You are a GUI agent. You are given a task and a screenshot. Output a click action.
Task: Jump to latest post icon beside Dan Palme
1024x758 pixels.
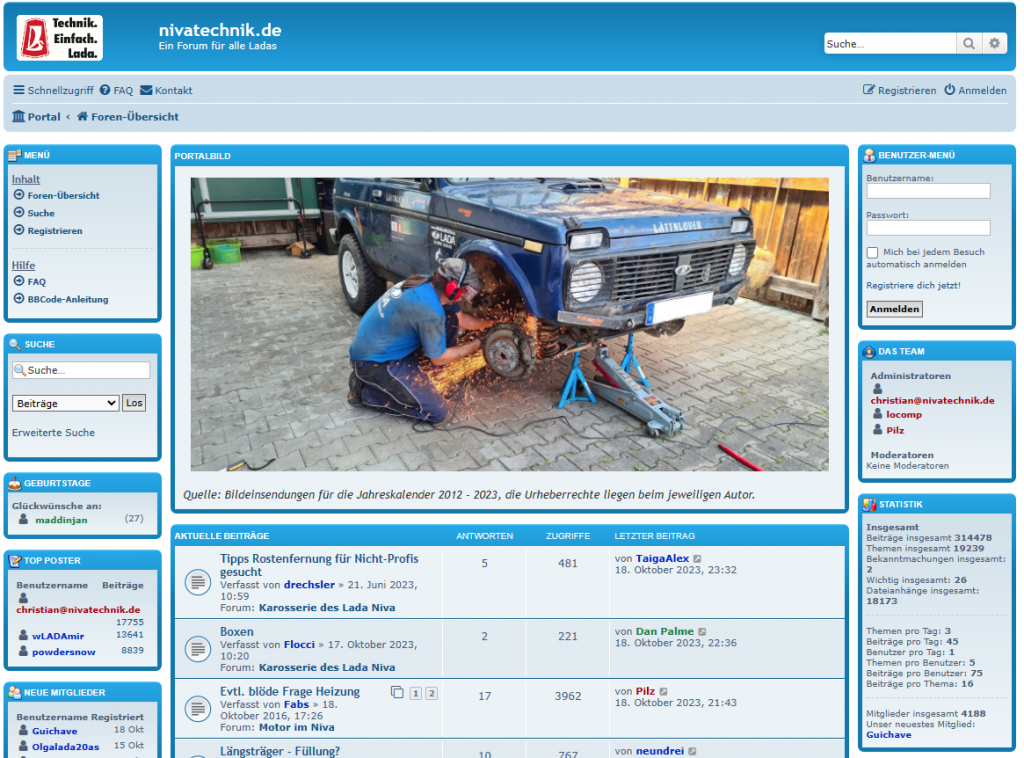click(x=702, y=632)
